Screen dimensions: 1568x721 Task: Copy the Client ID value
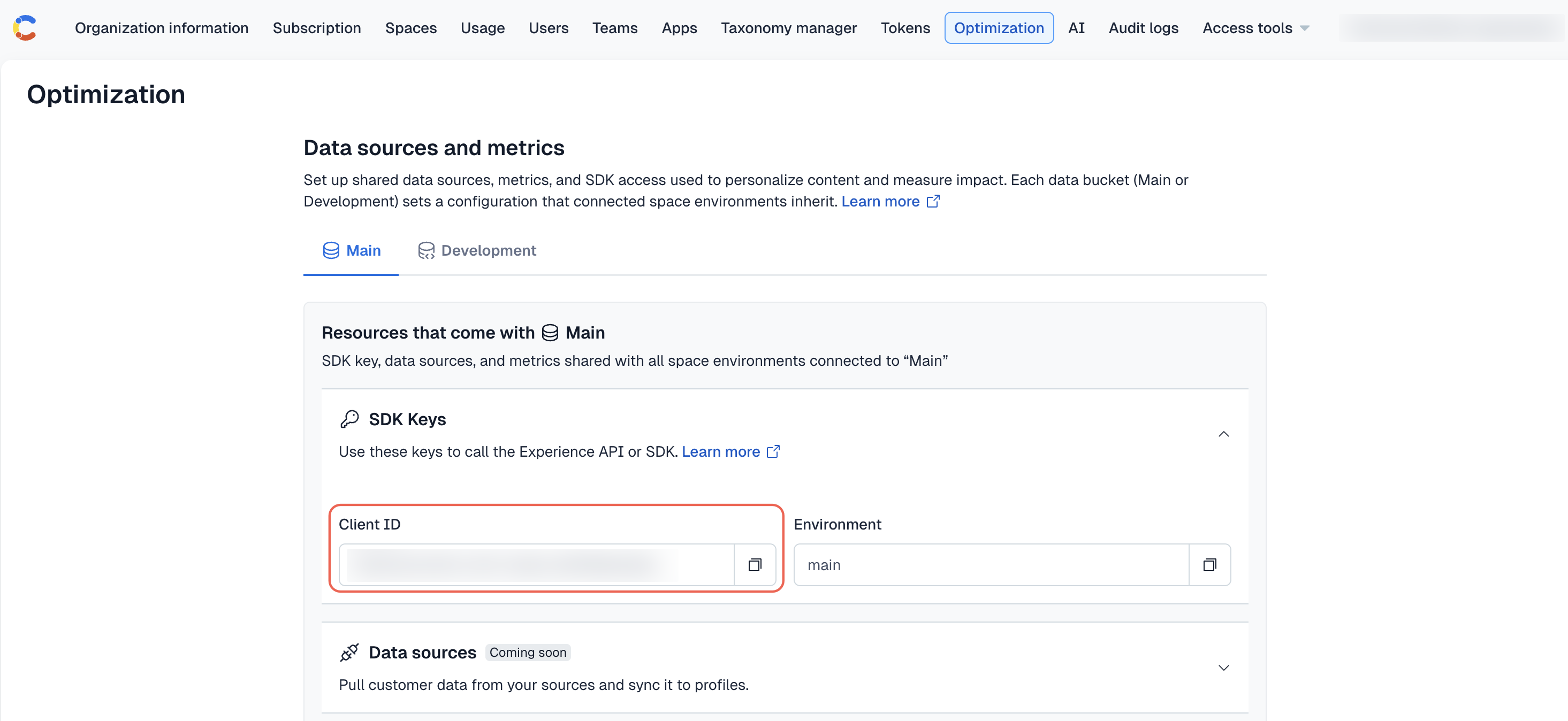point(755,565)
